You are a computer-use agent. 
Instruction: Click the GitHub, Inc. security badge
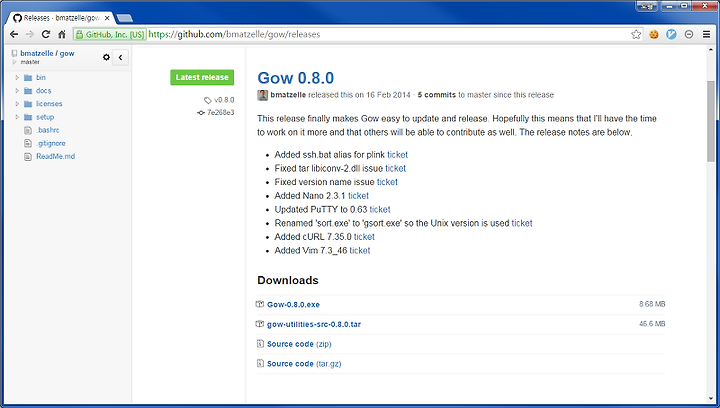click(110, 34)
